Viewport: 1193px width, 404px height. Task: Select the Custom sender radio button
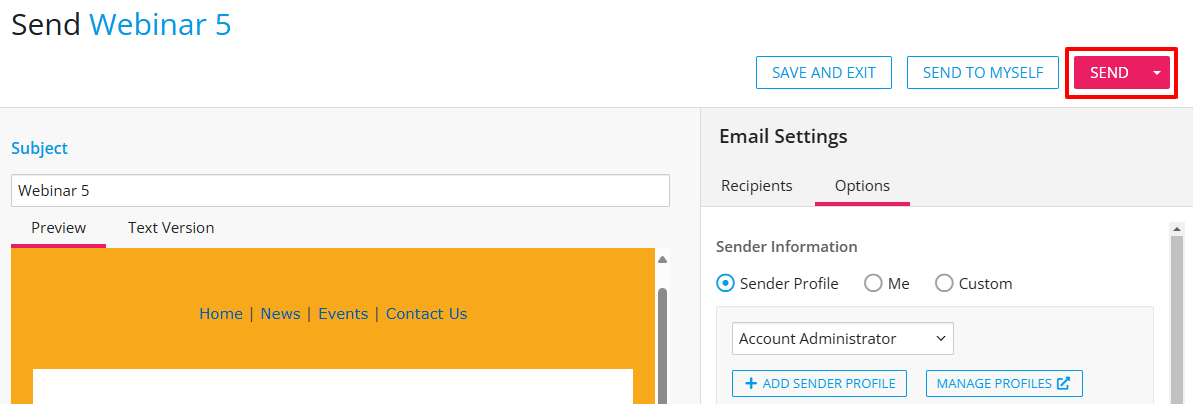pos(944,283)
